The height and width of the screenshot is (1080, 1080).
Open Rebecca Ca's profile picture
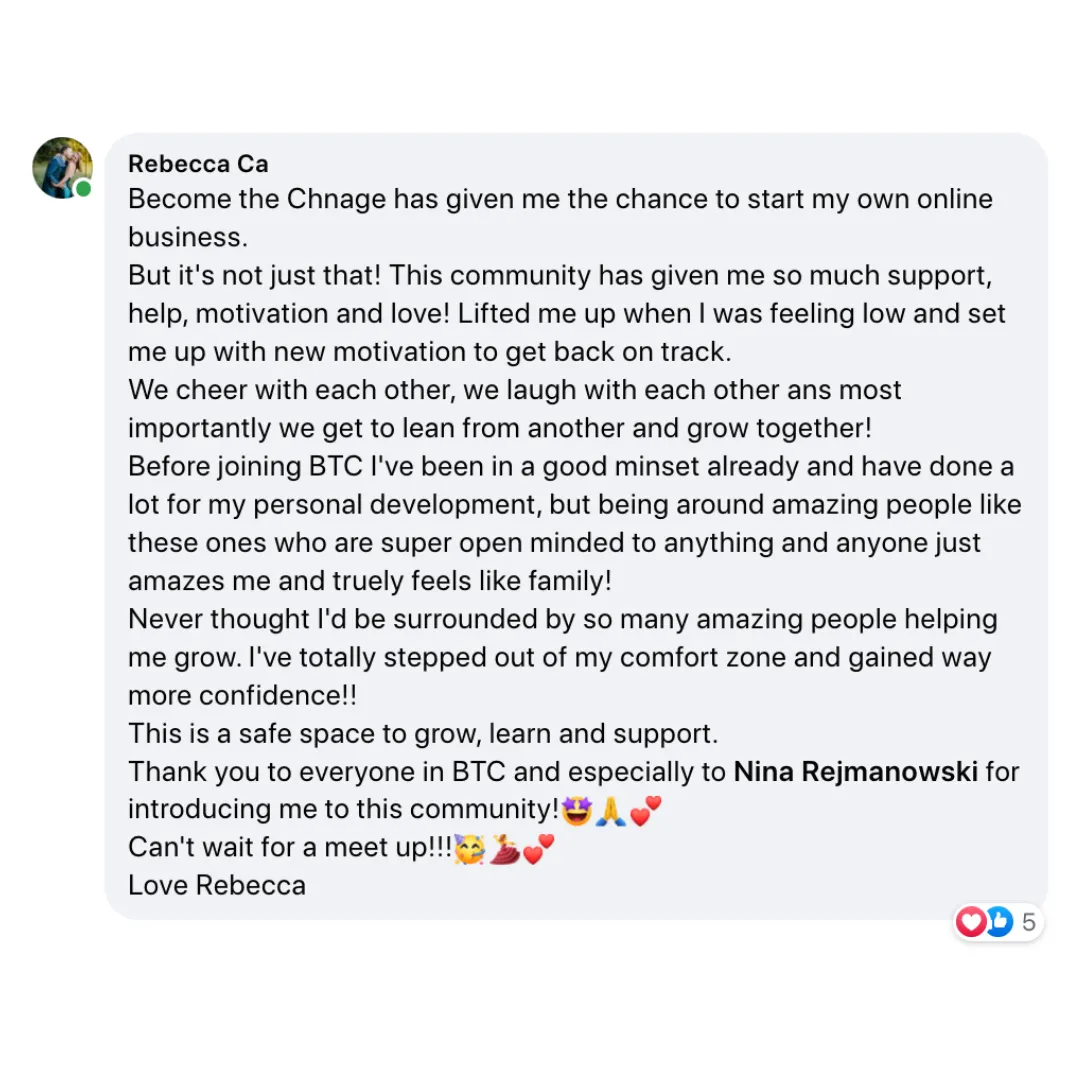click(63, 168)
